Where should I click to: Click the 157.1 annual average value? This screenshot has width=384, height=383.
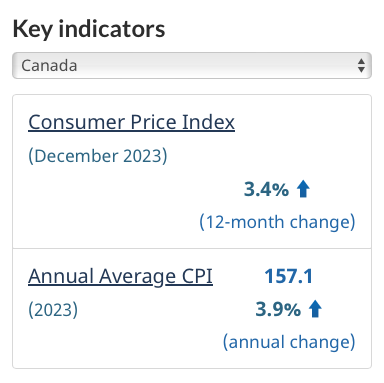pyautogui.click(x=289, y=276)
